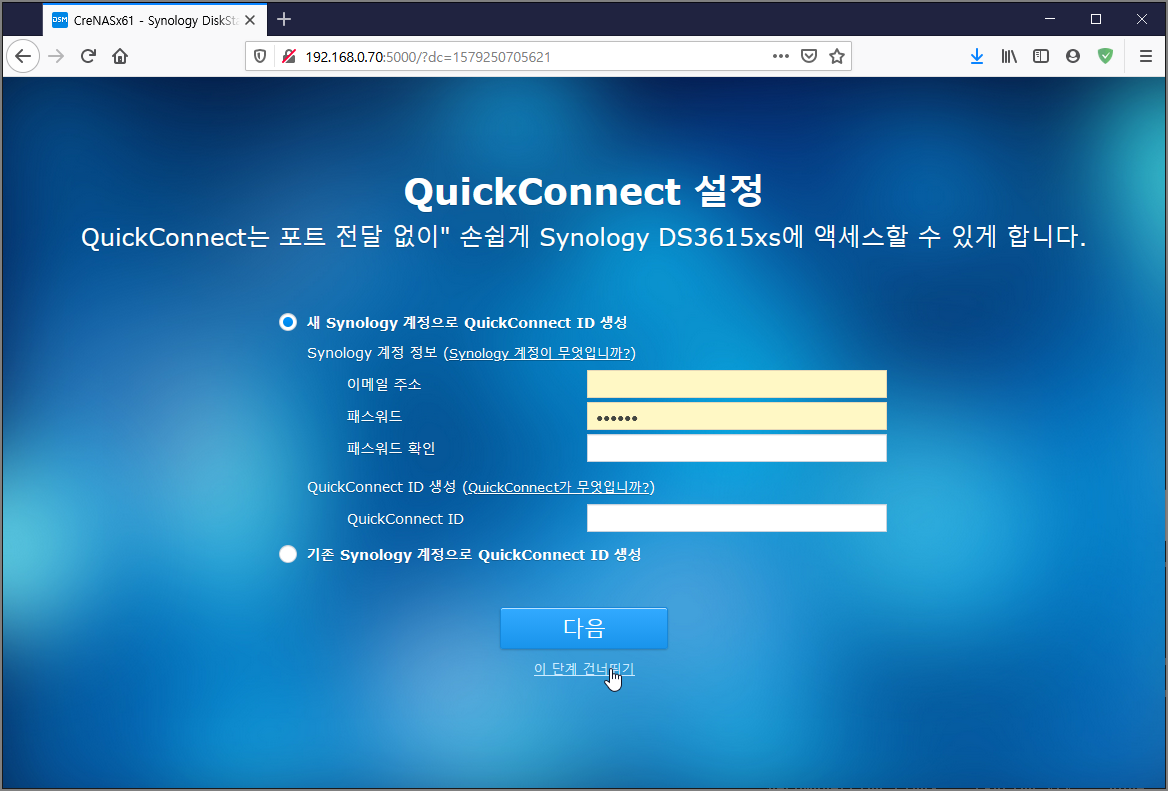
Task: Go back with the browser back arrow
Action: (23, 57)
